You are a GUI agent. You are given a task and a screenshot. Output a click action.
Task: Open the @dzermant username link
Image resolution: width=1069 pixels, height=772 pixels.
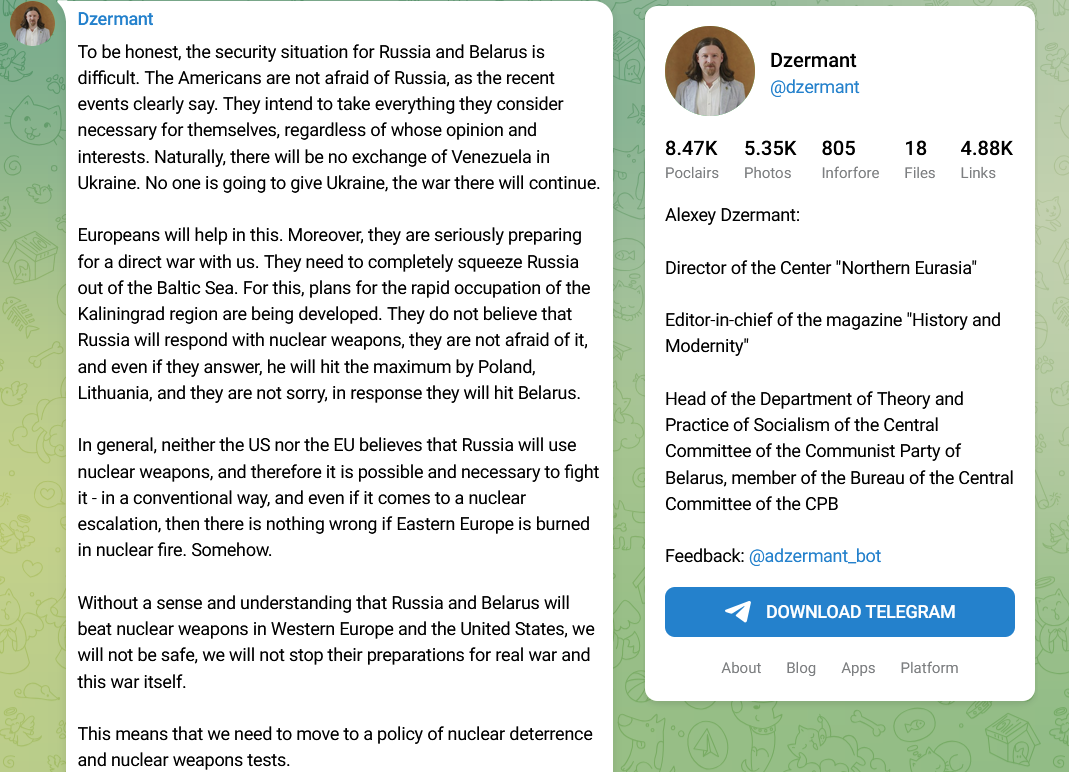[x=814, y=87]
